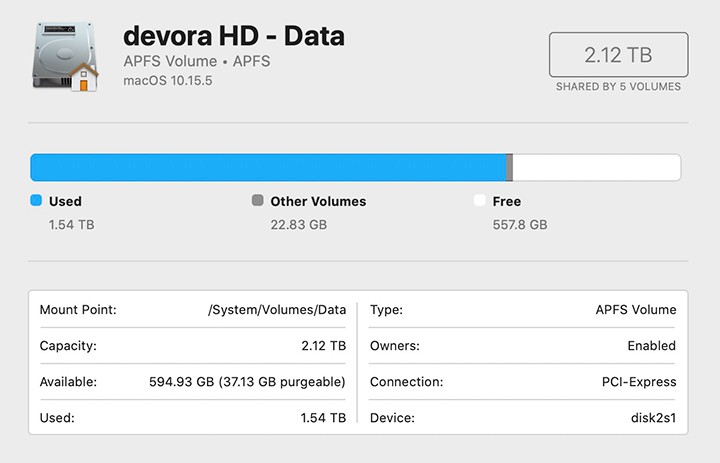
Task: Click the Mount Point path value
Action: click(277, 310)
